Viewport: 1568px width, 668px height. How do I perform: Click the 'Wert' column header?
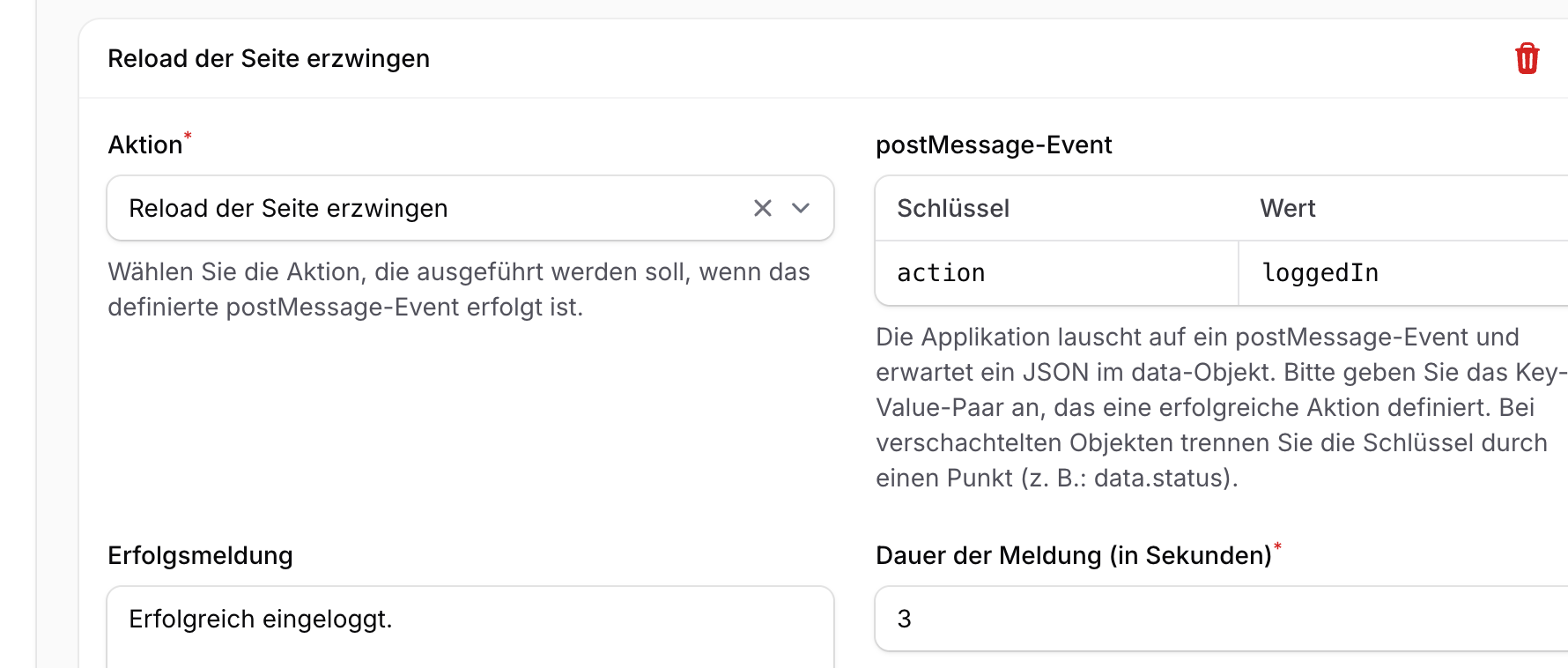click(1287, 208)
